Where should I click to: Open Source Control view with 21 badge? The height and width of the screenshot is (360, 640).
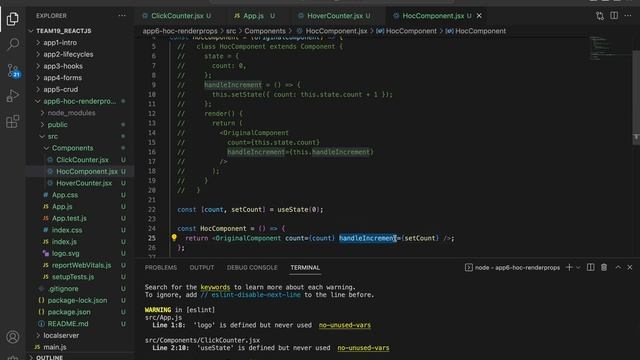(13, 70)
